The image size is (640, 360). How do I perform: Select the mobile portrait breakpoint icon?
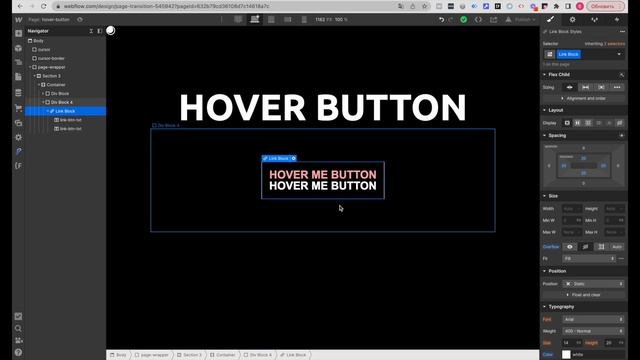tap(304, 20)
